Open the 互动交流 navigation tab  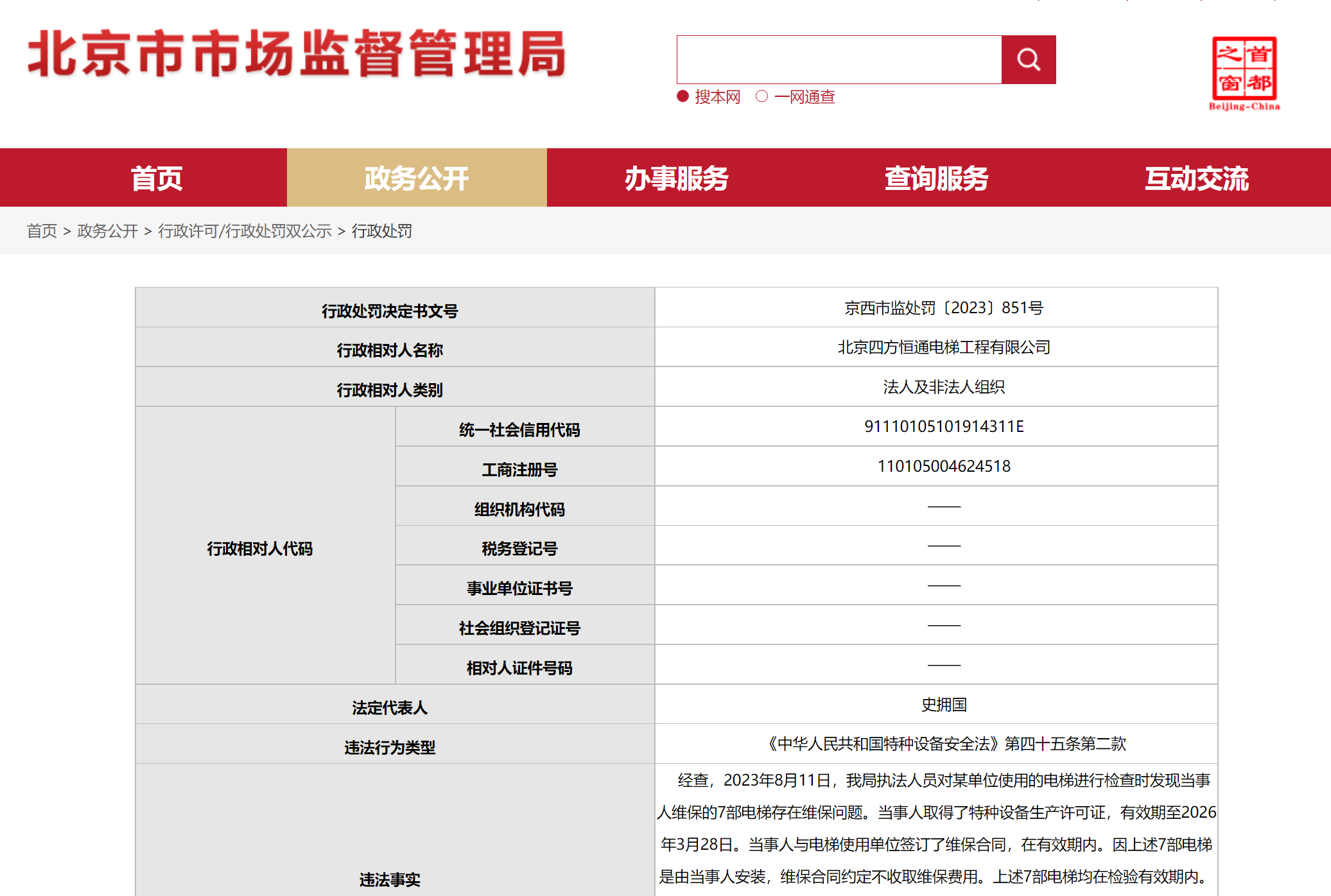click(x=1197, y=178)
